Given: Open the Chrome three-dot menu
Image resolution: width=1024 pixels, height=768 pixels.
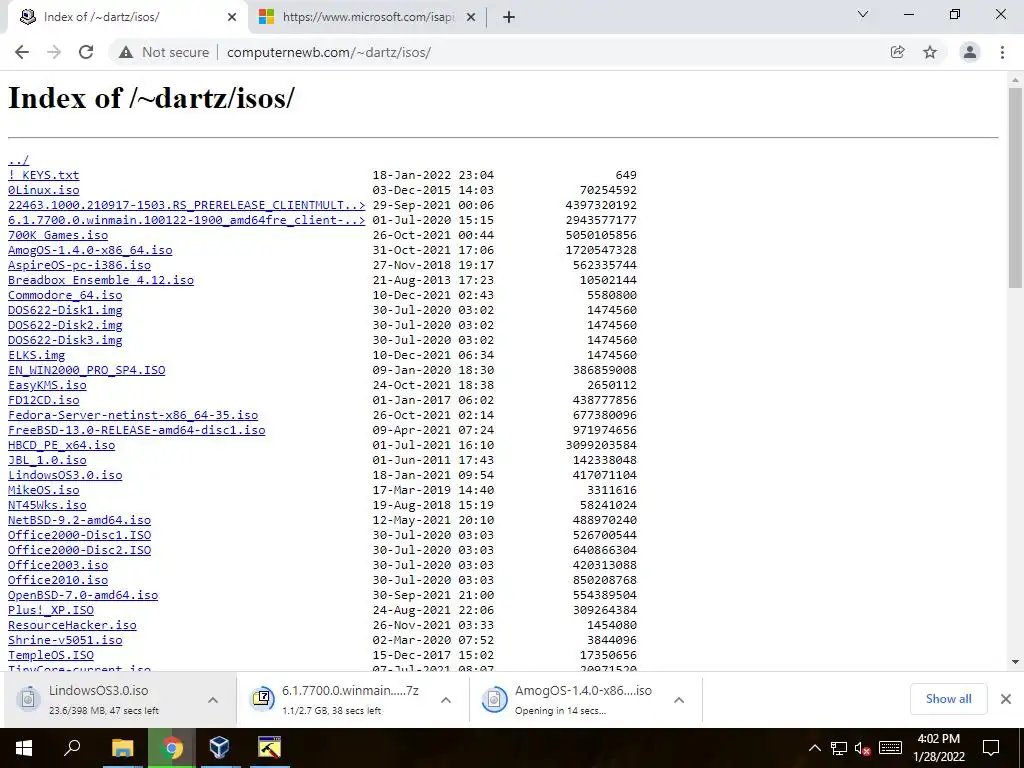Looking at the screenshot, I should (1002, 52).
